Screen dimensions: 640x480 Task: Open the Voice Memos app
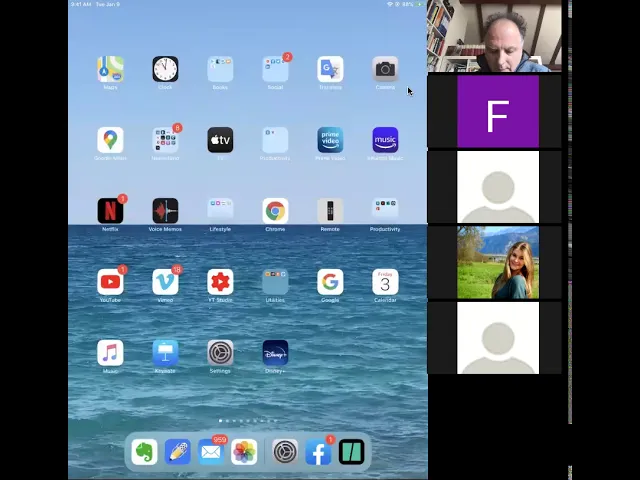tap(165, 211)
